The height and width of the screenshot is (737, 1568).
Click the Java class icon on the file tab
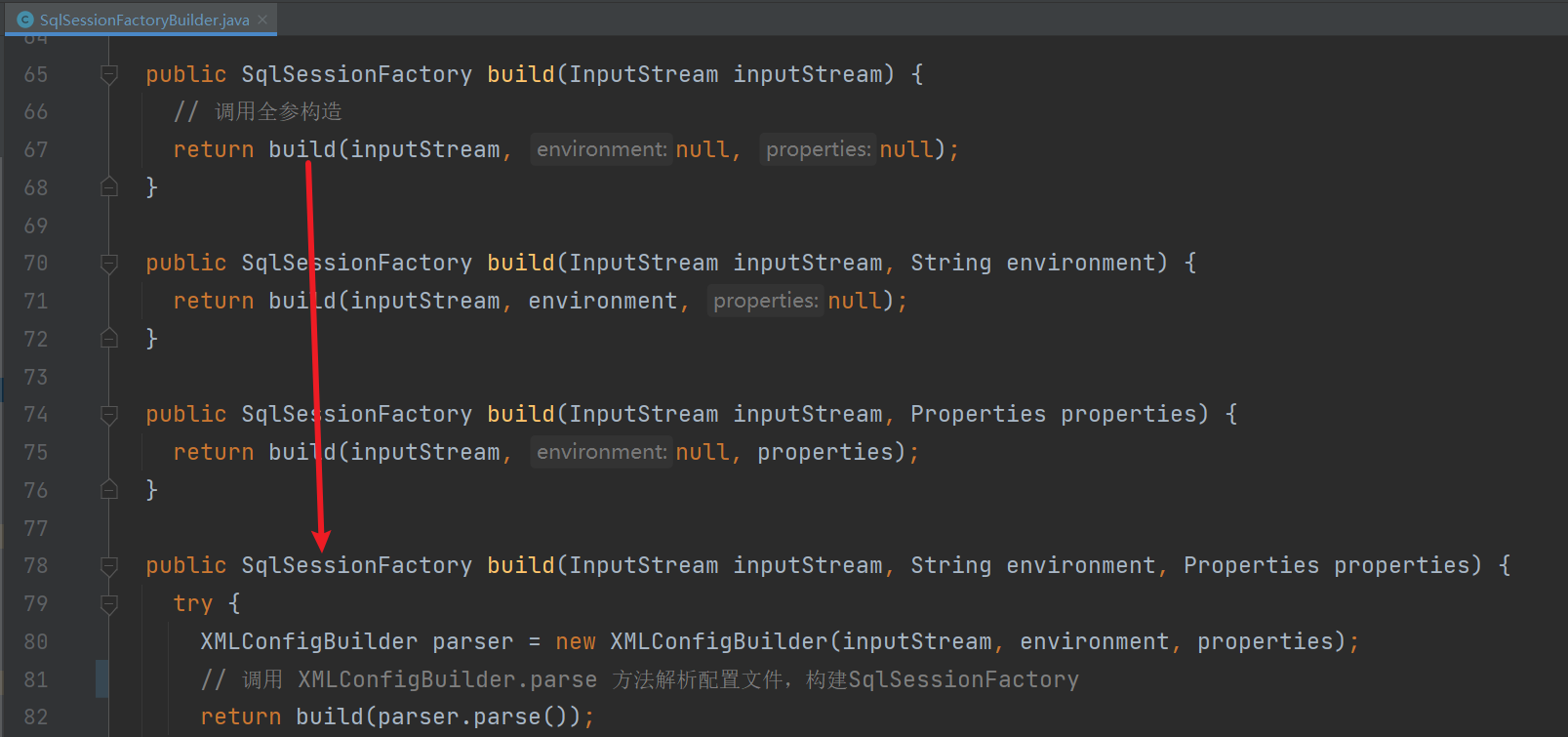(25, 20)
